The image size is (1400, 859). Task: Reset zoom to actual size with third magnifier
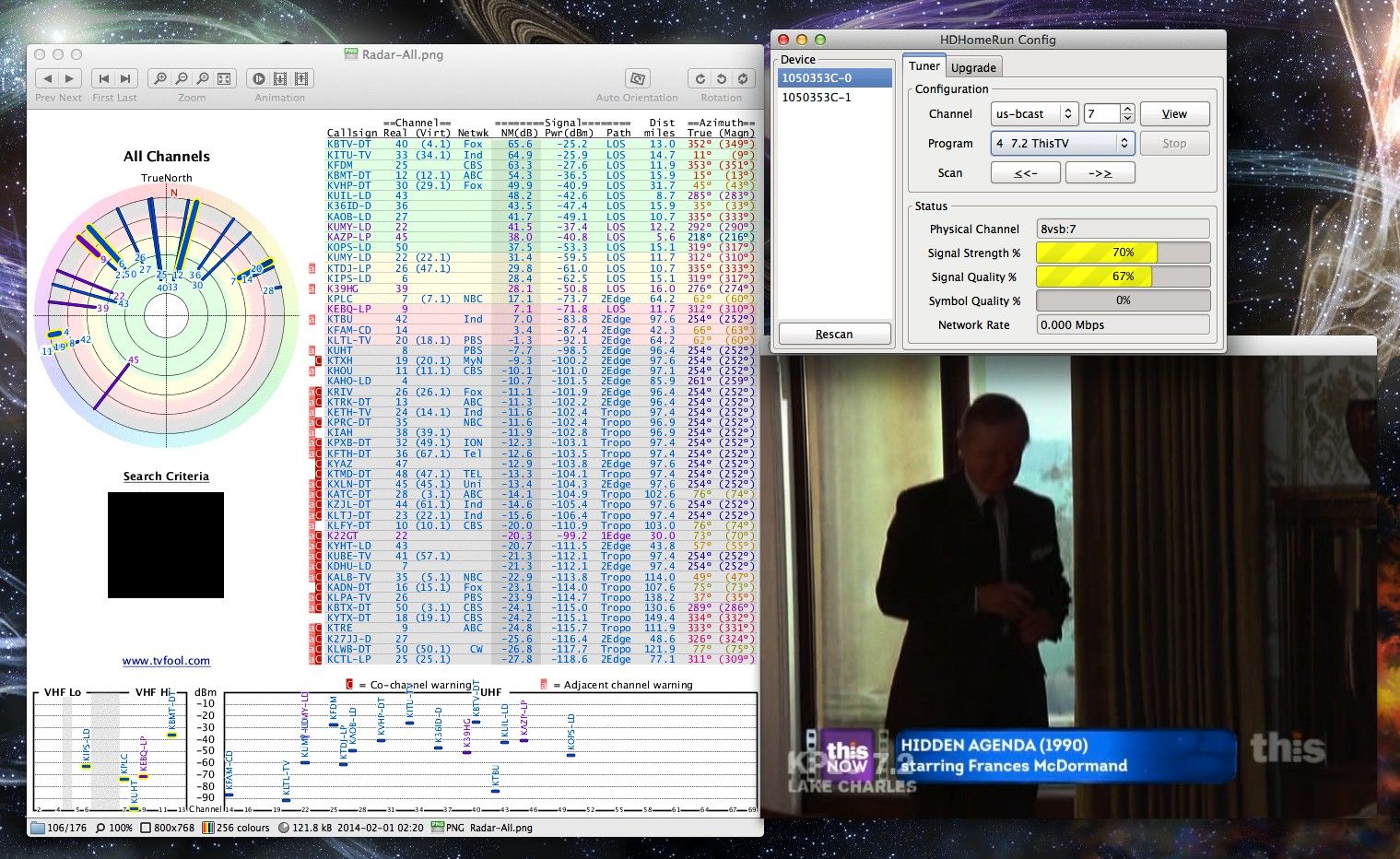pos(203,79)
